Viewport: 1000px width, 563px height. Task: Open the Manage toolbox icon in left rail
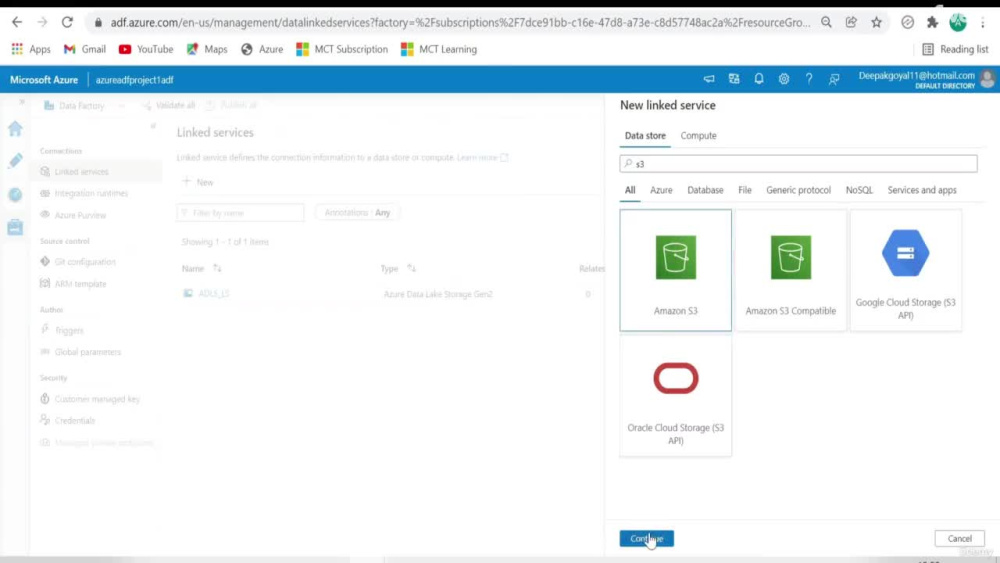(15, 227)
